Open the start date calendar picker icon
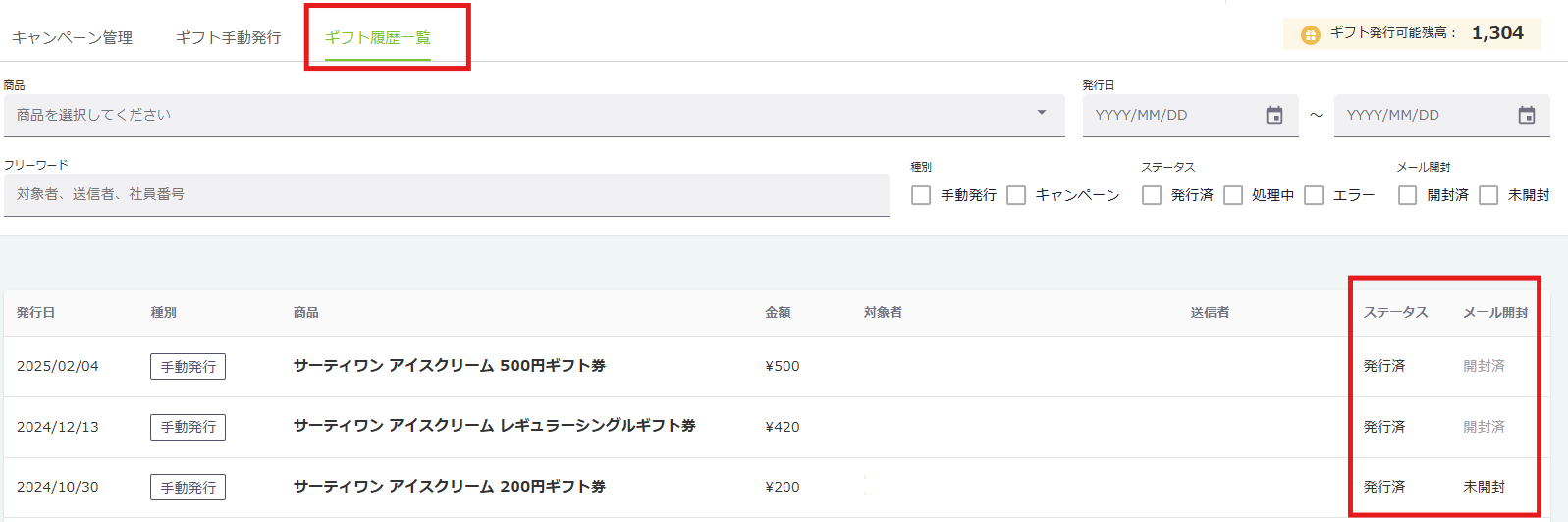The width and height of the screenshot is (1568, 522). coord(1274,116)
